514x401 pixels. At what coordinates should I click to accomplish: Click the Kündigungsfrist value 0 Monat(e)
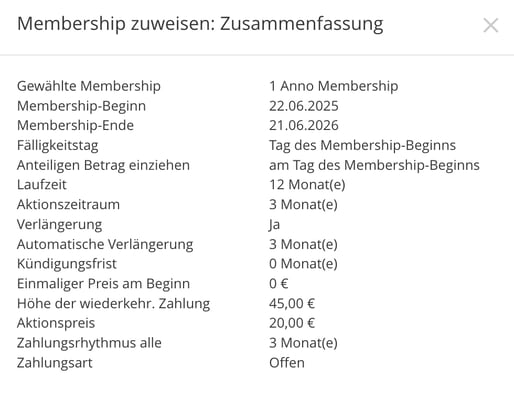[x=303, y=264]
